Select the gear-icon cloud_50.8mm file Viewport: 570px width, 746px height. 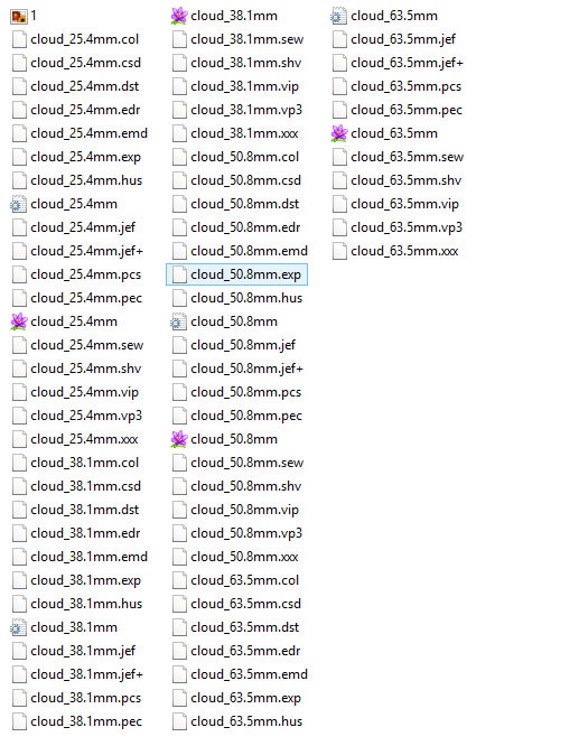225,322
